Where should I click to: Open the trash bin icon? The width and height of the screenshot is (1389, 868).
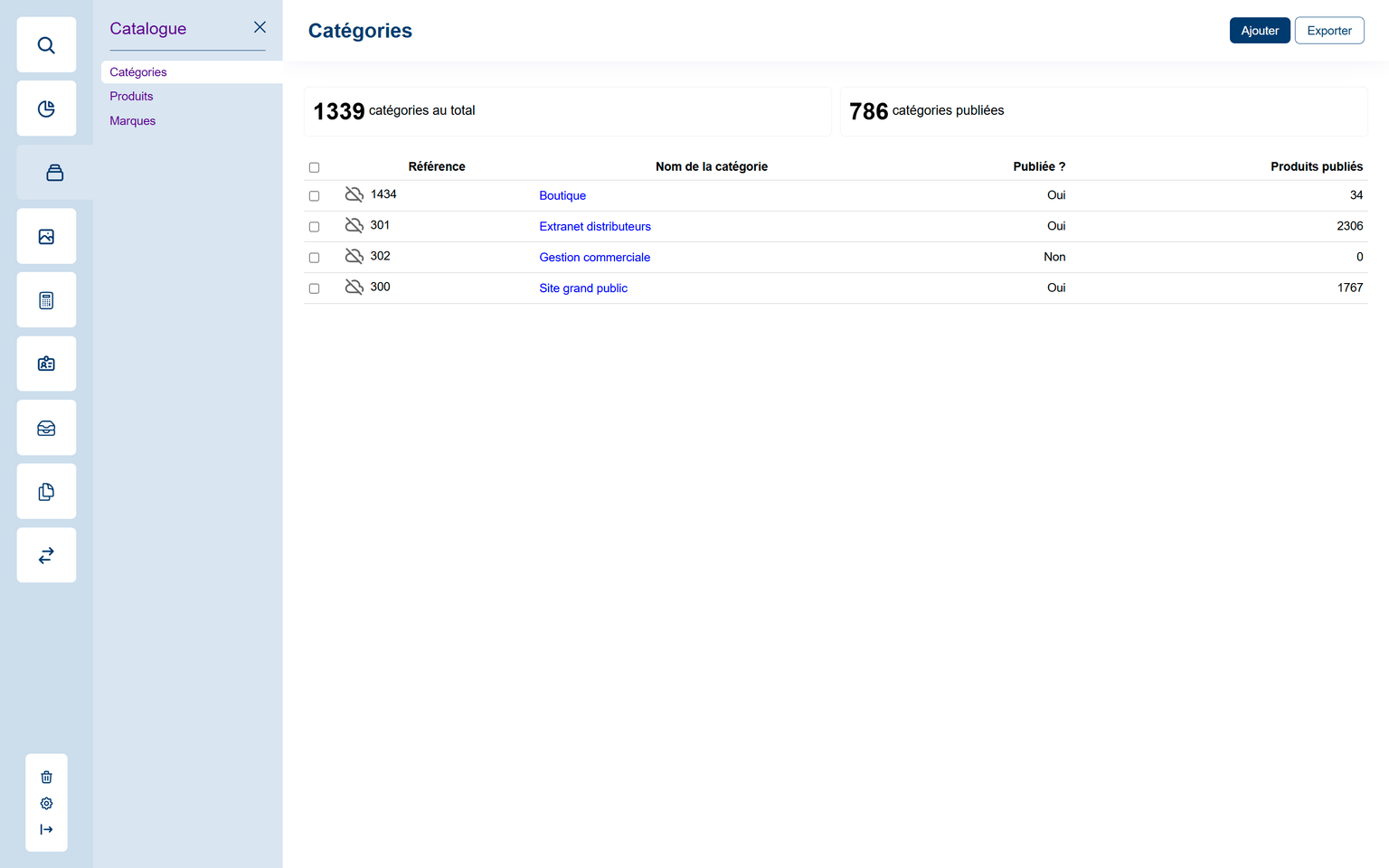(x=46, y=777)
